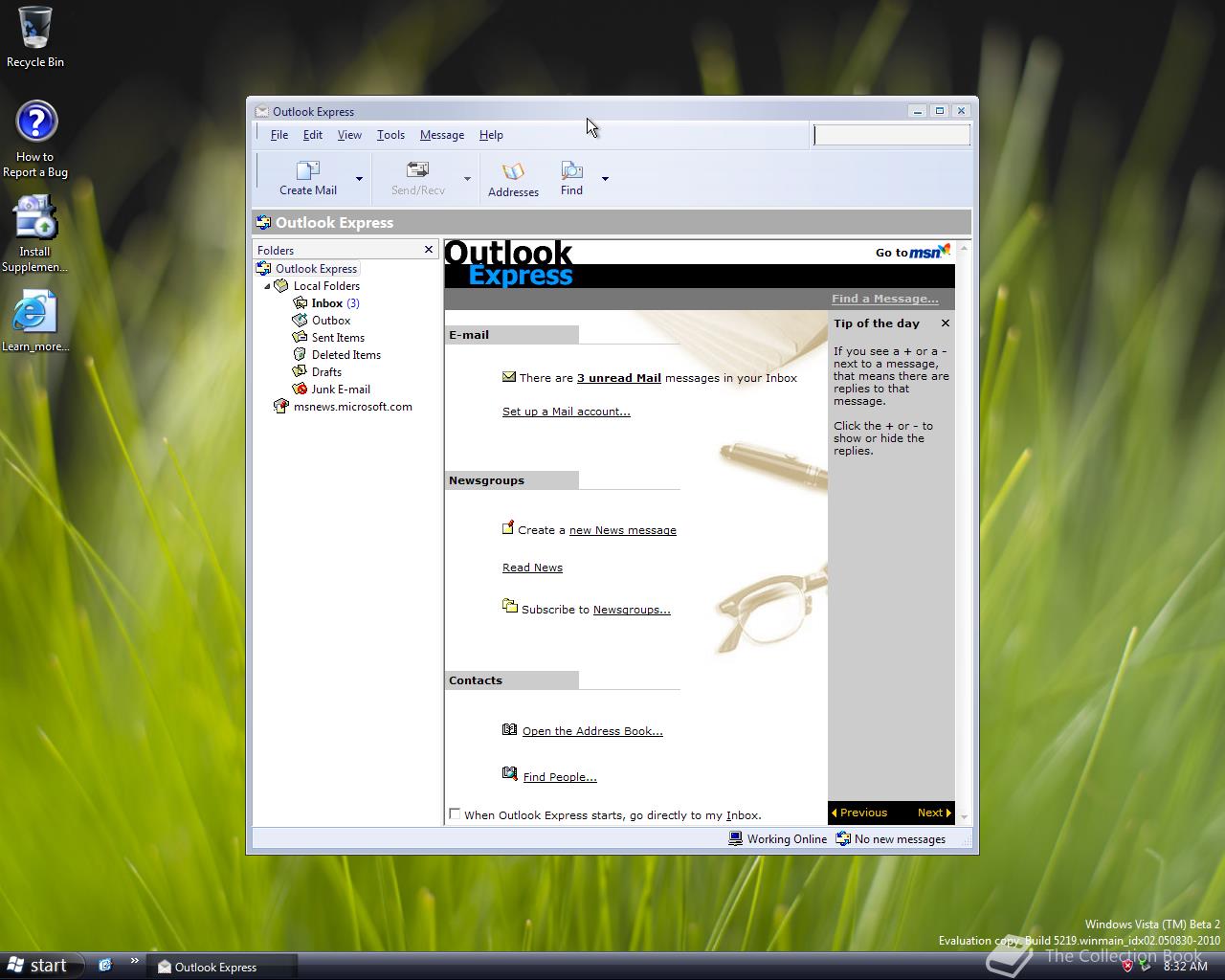Click the unread mail envelope icon
The image size is (1225, 980).
click(509, 377)
